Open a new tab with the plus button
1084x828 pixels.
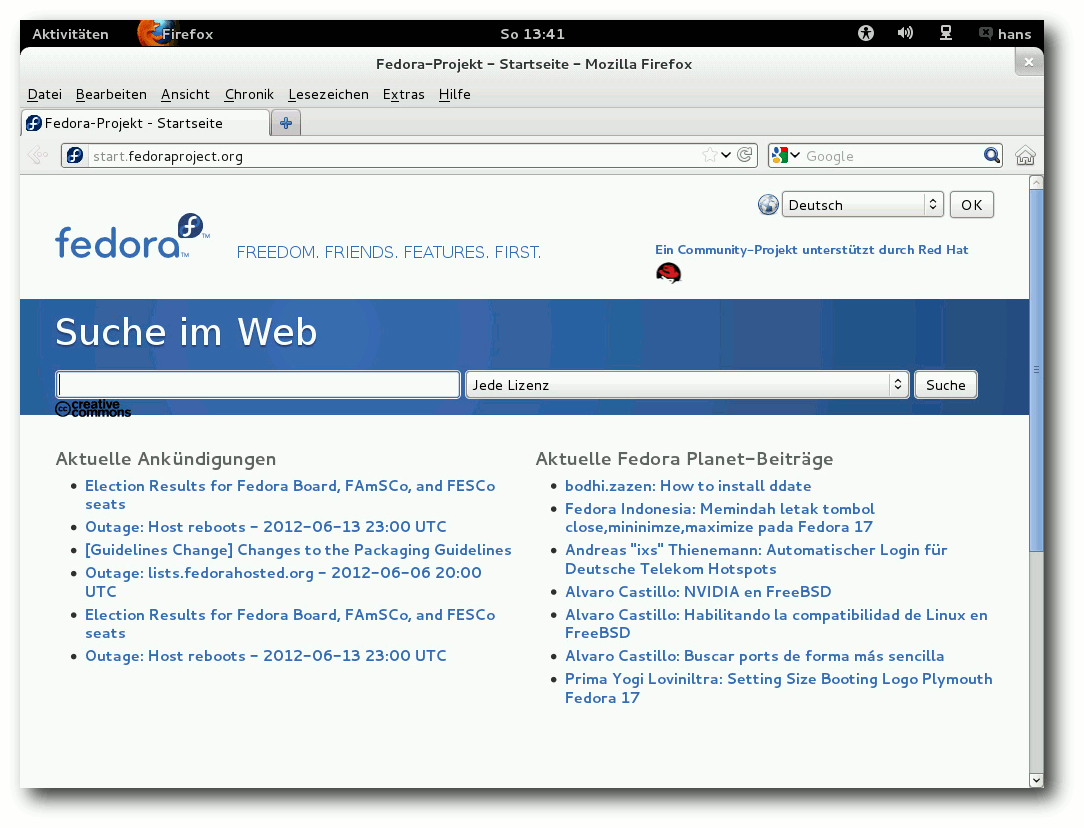click(x=286, y=123)
